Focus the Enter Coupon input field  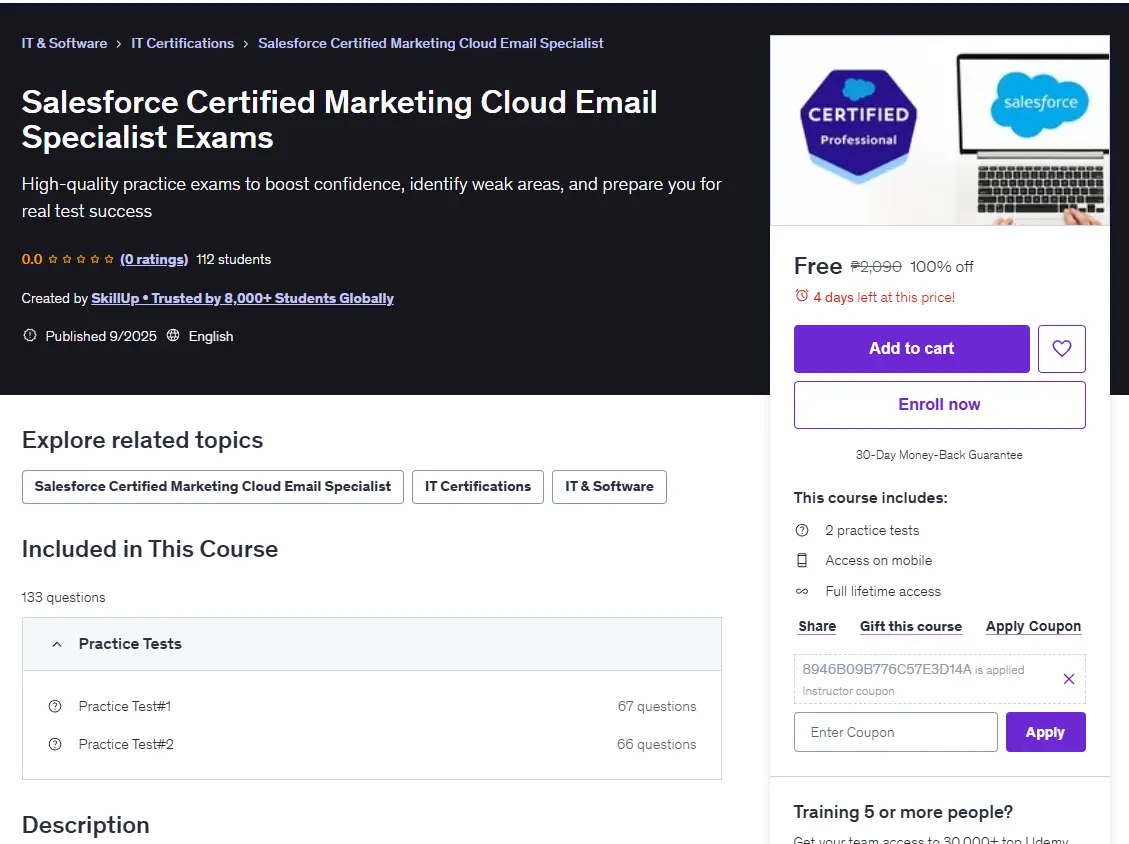(896, 732)
